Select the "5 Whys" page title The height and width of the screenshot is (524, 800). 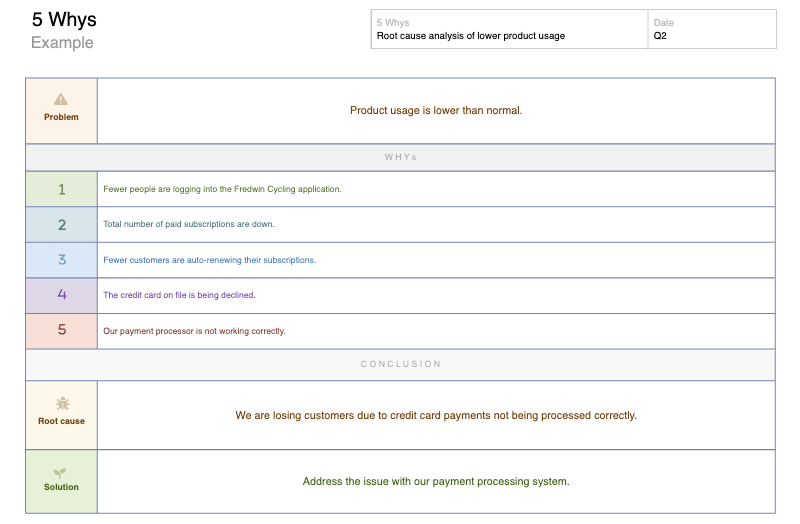coord(64,19)
